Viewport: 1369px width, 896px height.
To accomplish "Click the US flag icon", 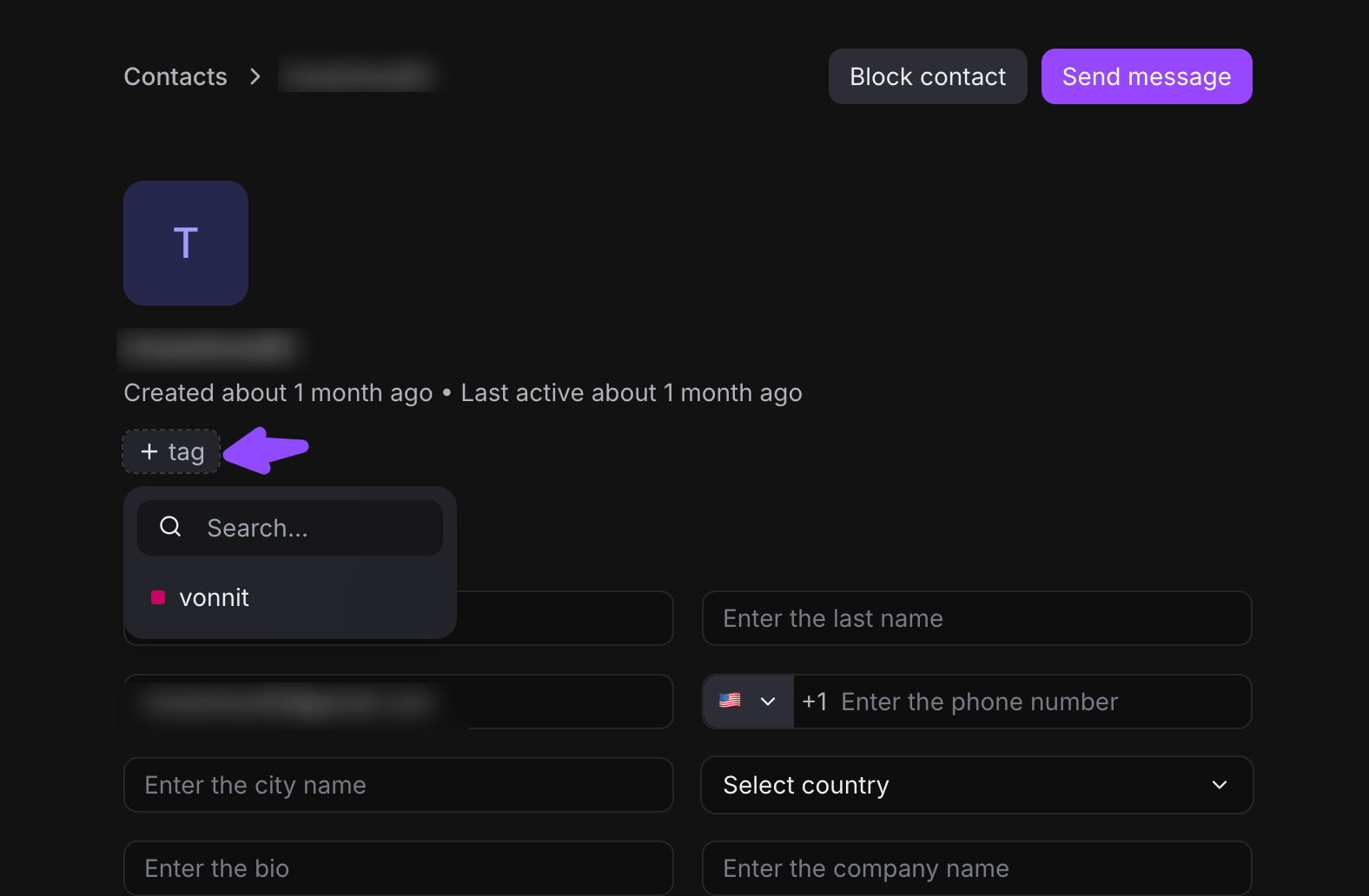I will [x=730, y=701].
